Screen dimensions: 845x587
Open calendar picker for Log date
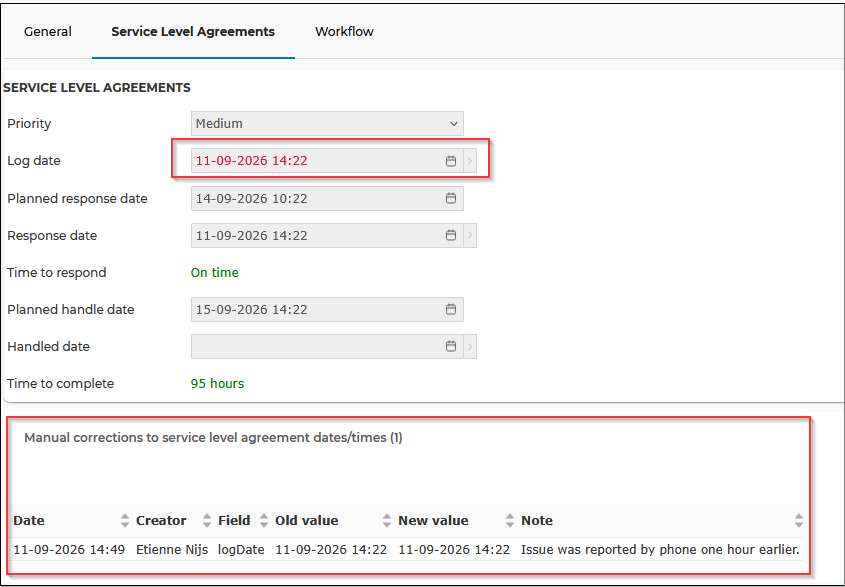451,161
